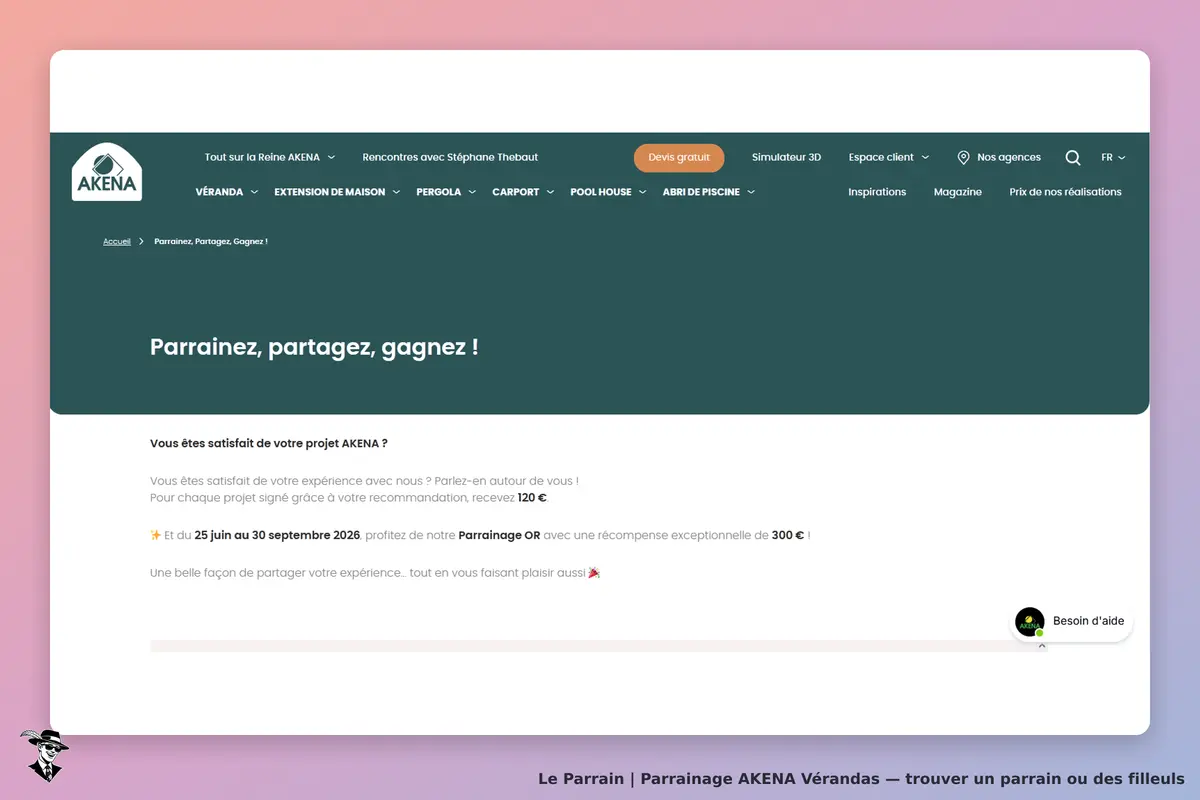Click Tout sur la Reine AKENA link

point(262,158)
